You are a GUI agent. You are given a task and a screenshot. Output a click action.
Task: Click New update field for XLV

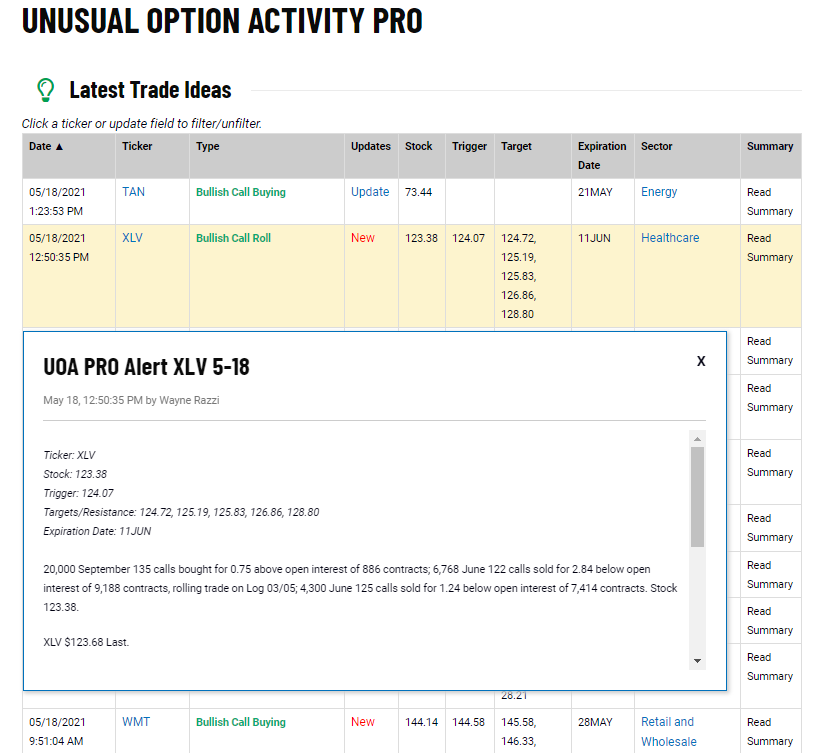[363, 238]
